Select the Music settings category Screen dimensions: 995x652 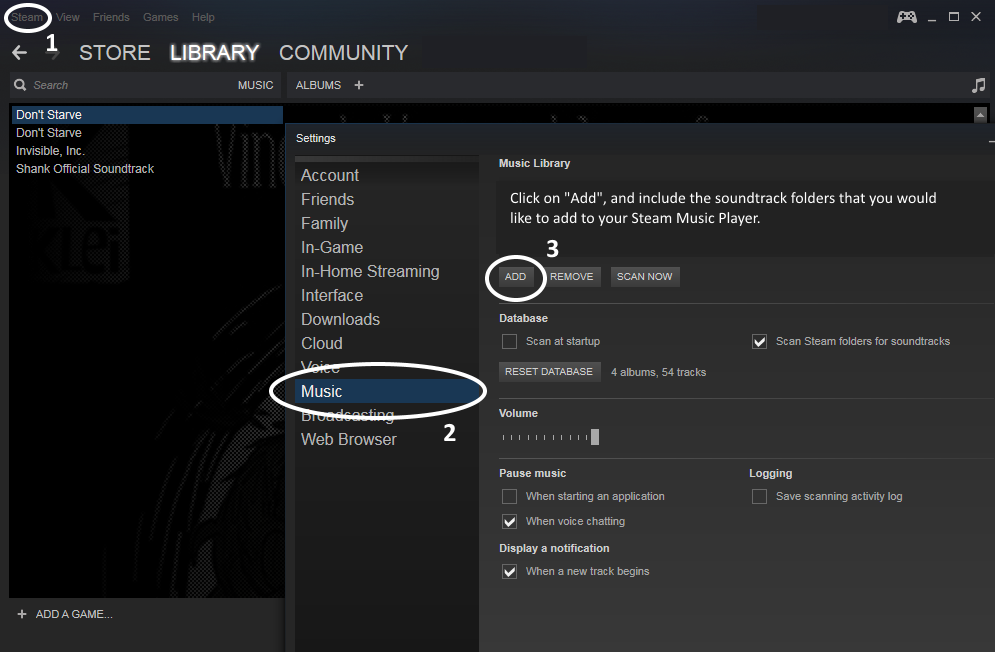pyautogui.click(x=387, y=391)
